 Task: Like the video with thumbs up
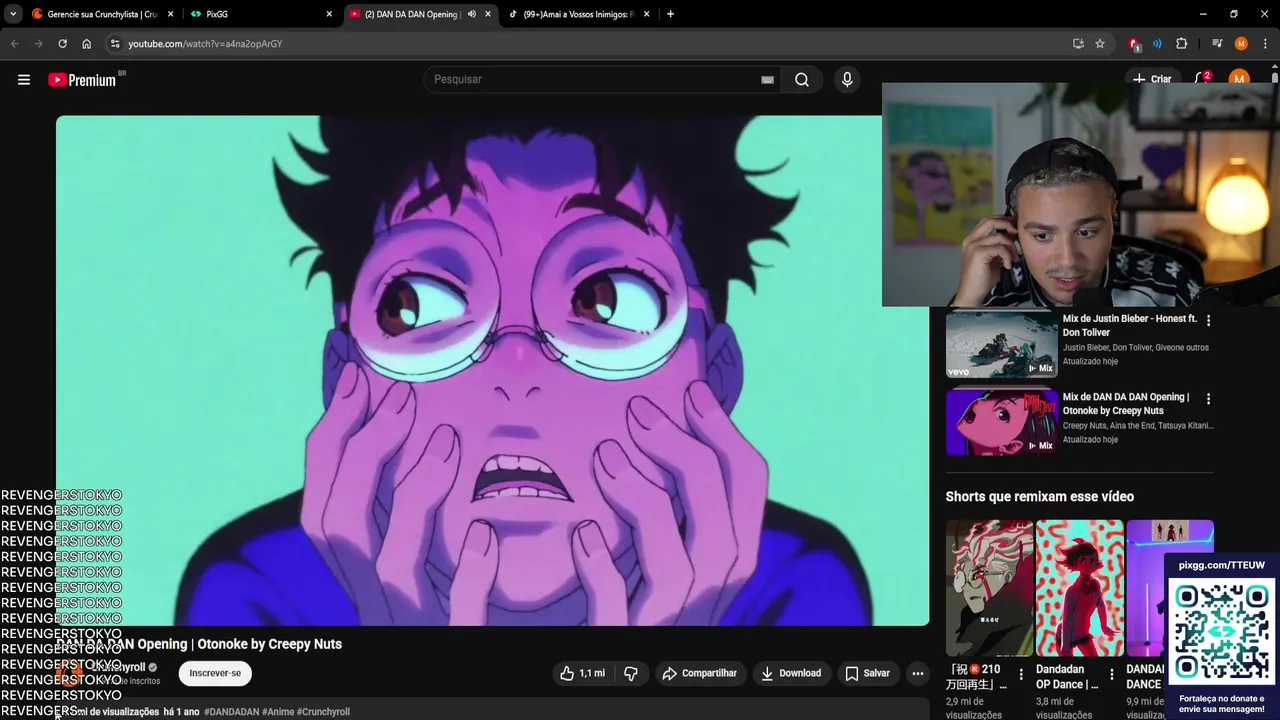point(583,673)
